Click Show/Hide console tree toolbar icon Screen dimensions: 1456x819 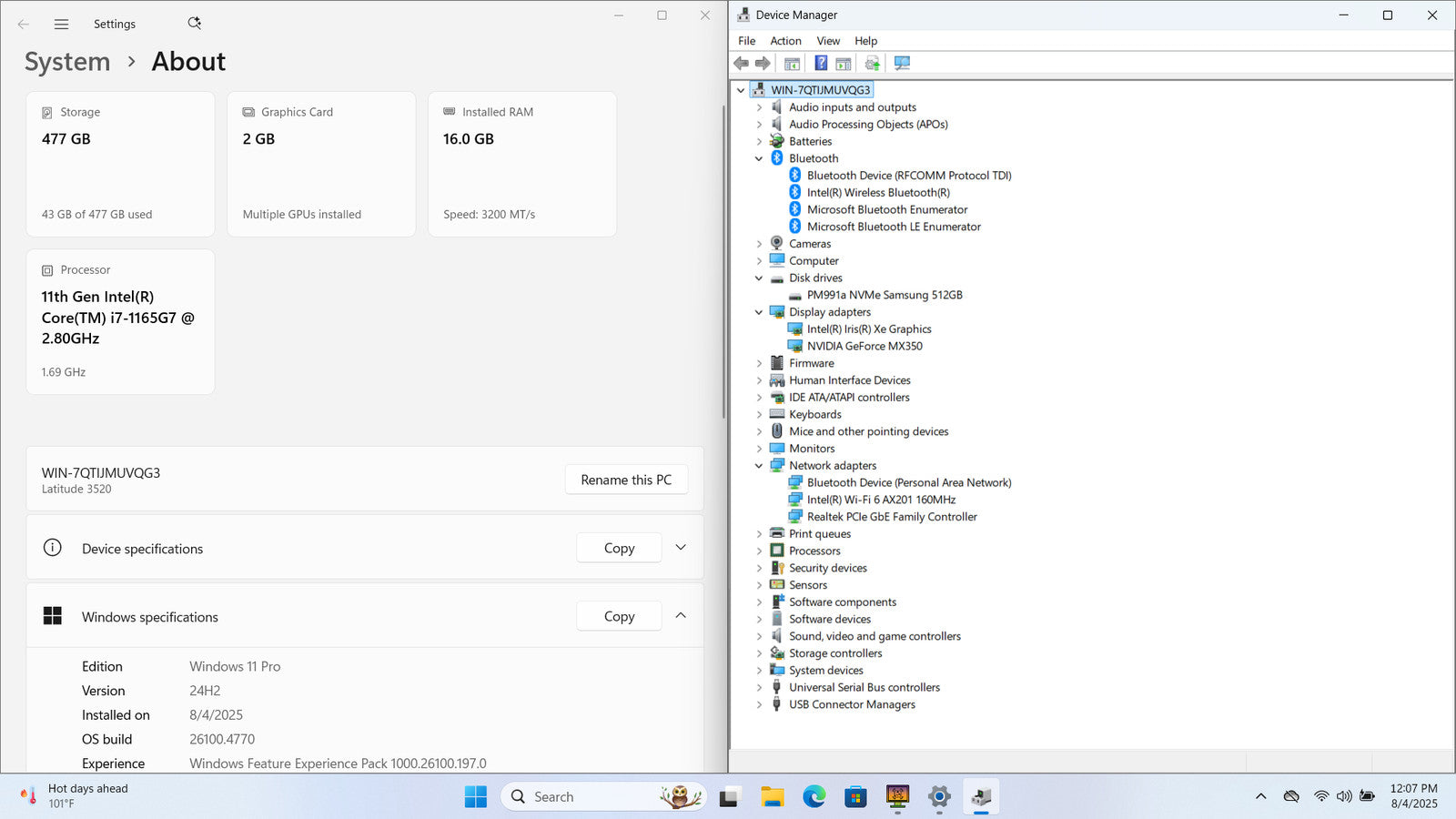tap(792, 64)
